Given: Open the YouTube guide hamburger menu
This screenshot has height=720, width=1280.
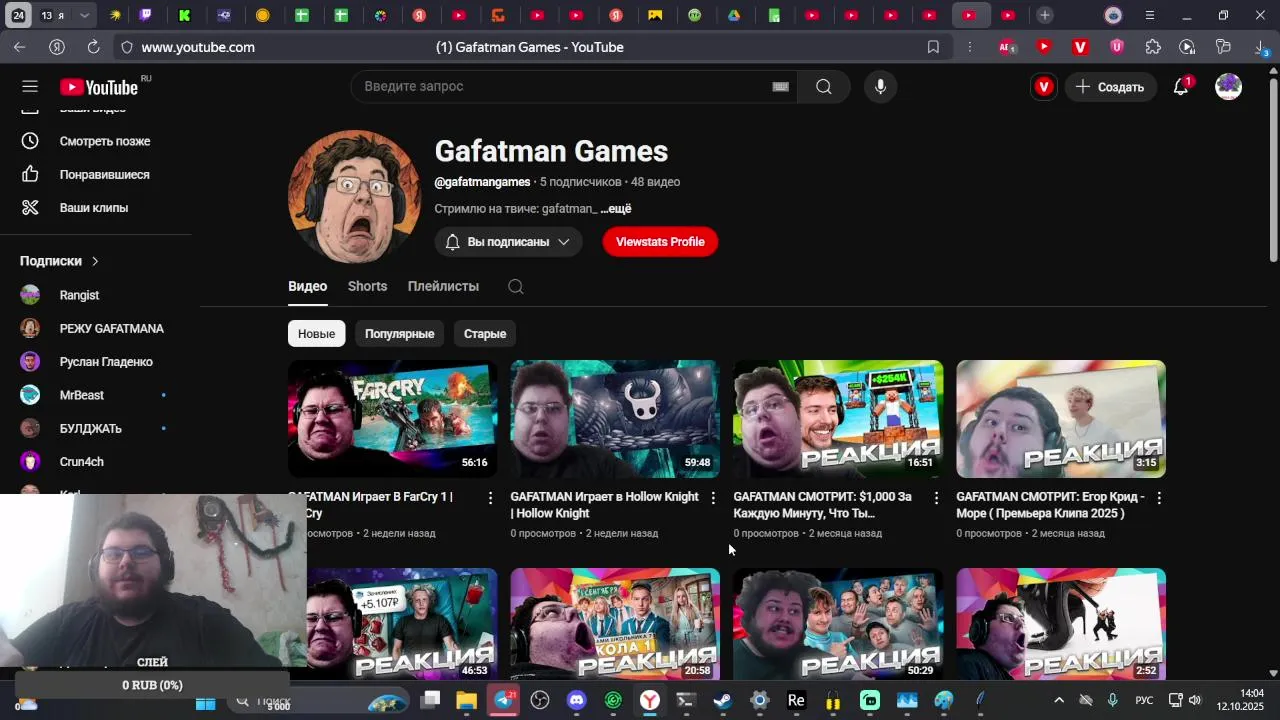Looking at the screenshot, I should click(30, 87).
